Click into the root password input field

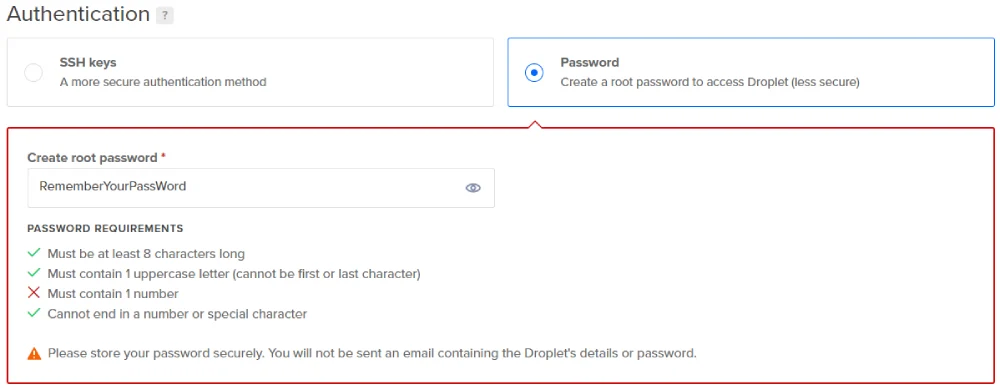point(261,188)
